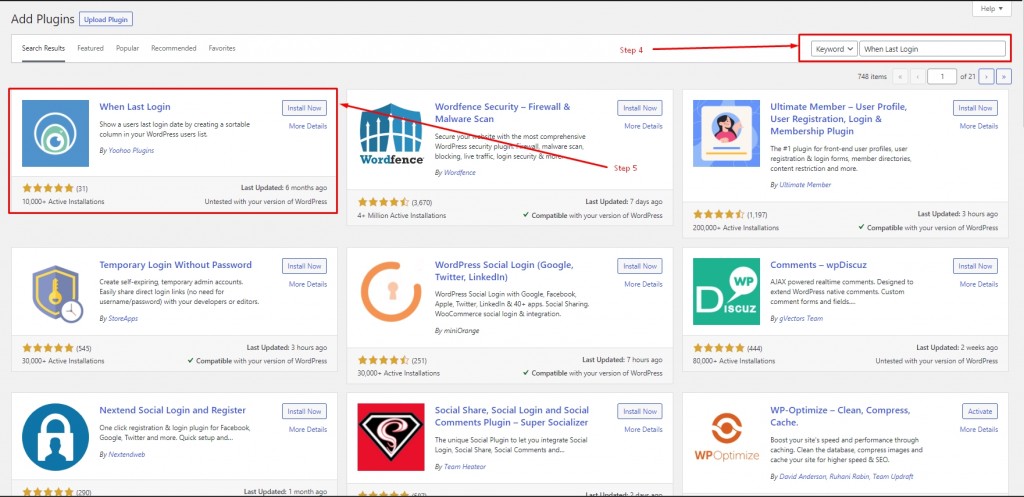Screen dimensions: 1024x497
Task: Click the plugin search field with When Last Login
Action: pos(933,49)
